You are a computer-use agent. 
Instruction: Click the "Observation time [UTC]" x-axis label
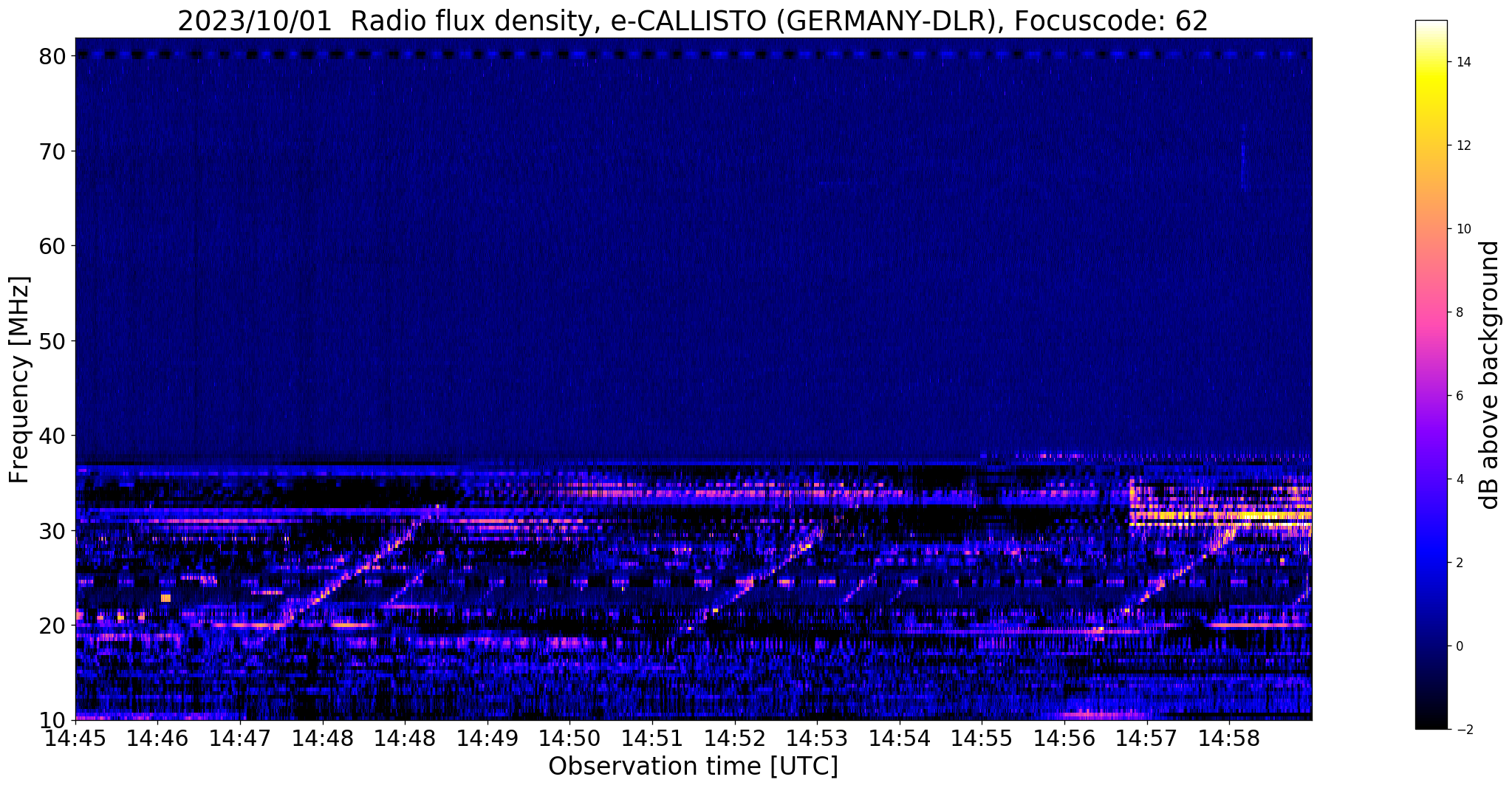[693, 766]
